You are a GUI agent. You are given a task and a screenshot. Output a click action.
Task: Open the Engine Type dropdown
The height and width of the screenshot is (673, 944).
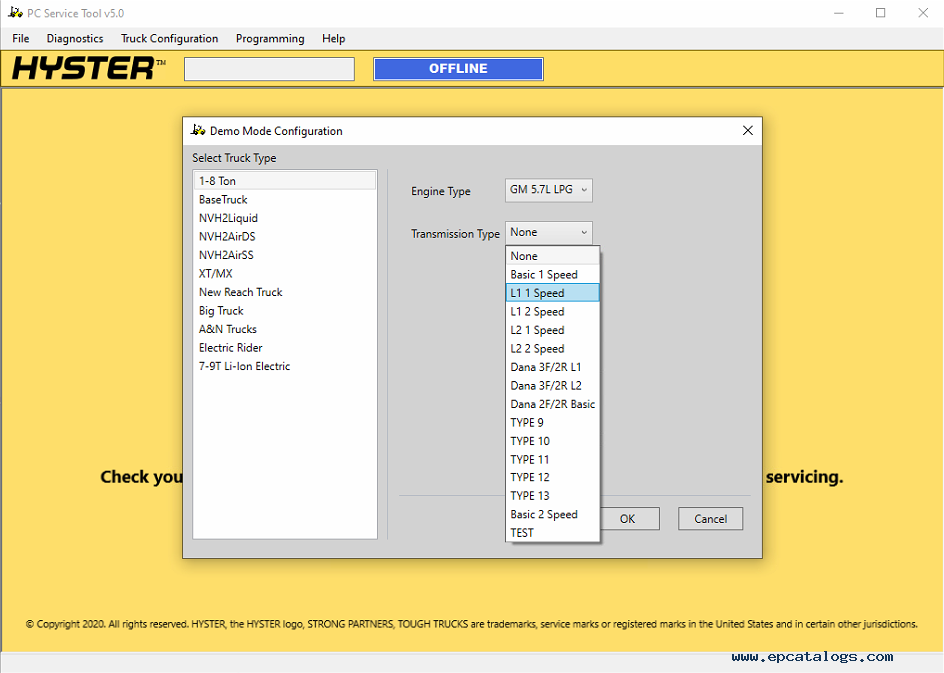(x=549, y=190)
